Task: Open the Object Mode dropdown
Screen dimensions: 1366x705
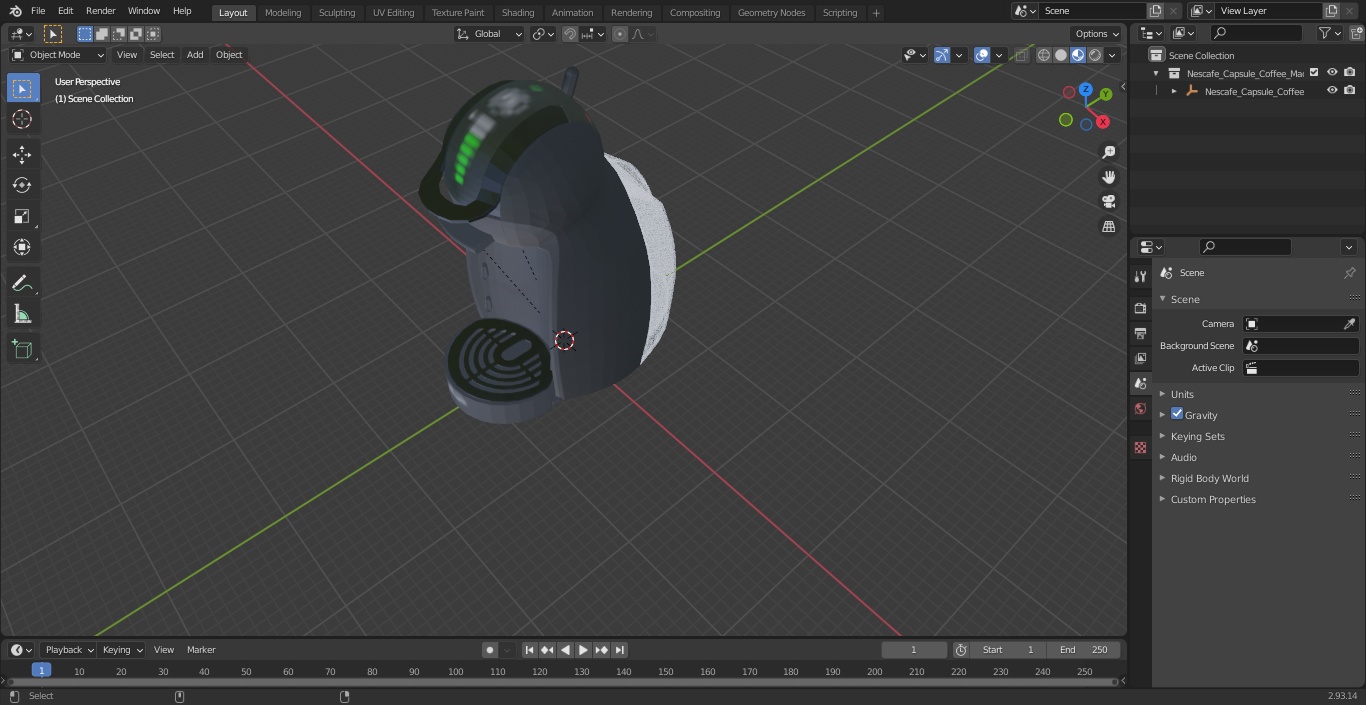Action: [x=57, y=55]
